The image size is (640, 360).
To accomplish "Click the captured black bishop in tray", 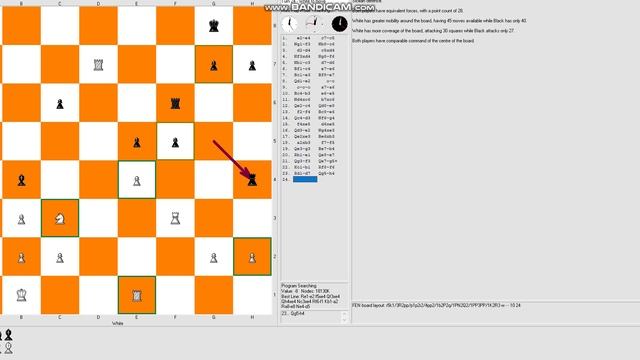I will pyautogui.click(x=8, y=335).
